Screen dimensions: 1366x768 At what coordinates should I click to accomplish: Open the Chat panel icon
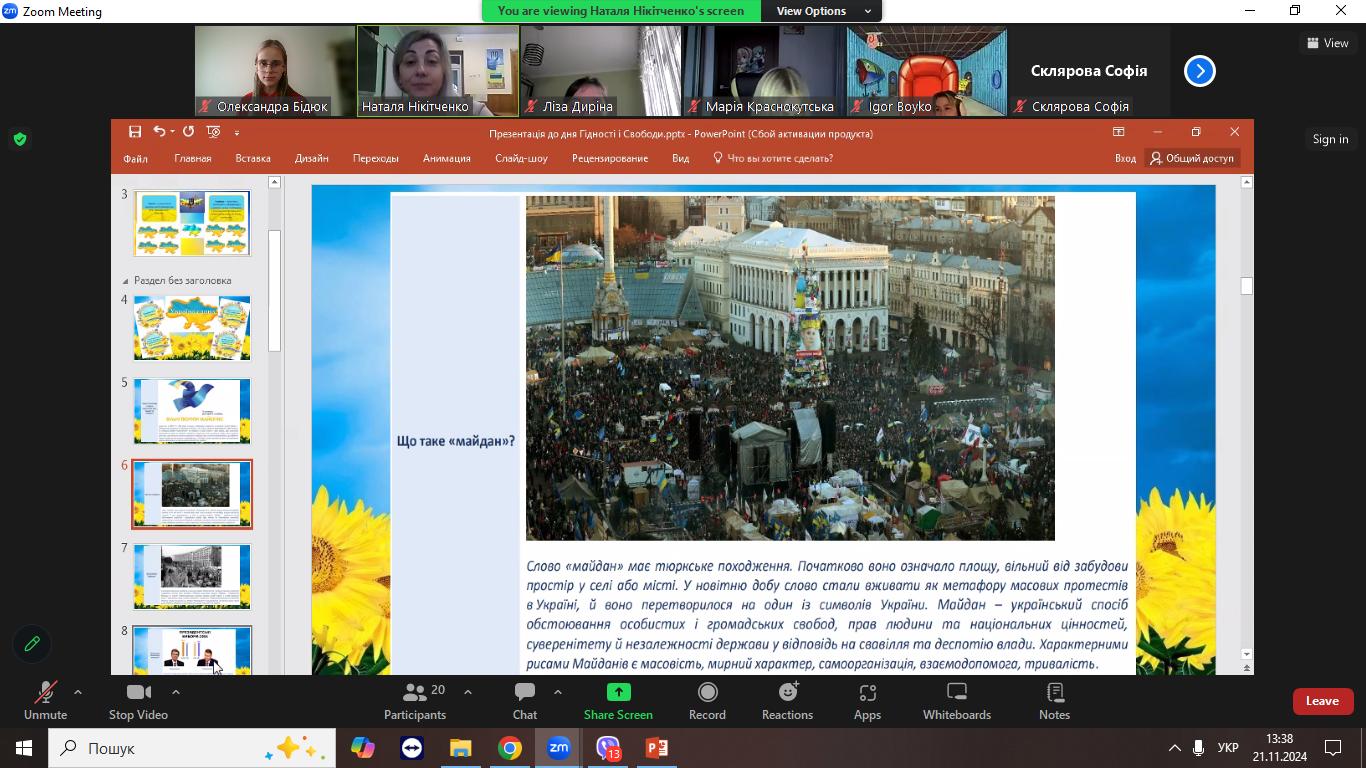point(524,693)
